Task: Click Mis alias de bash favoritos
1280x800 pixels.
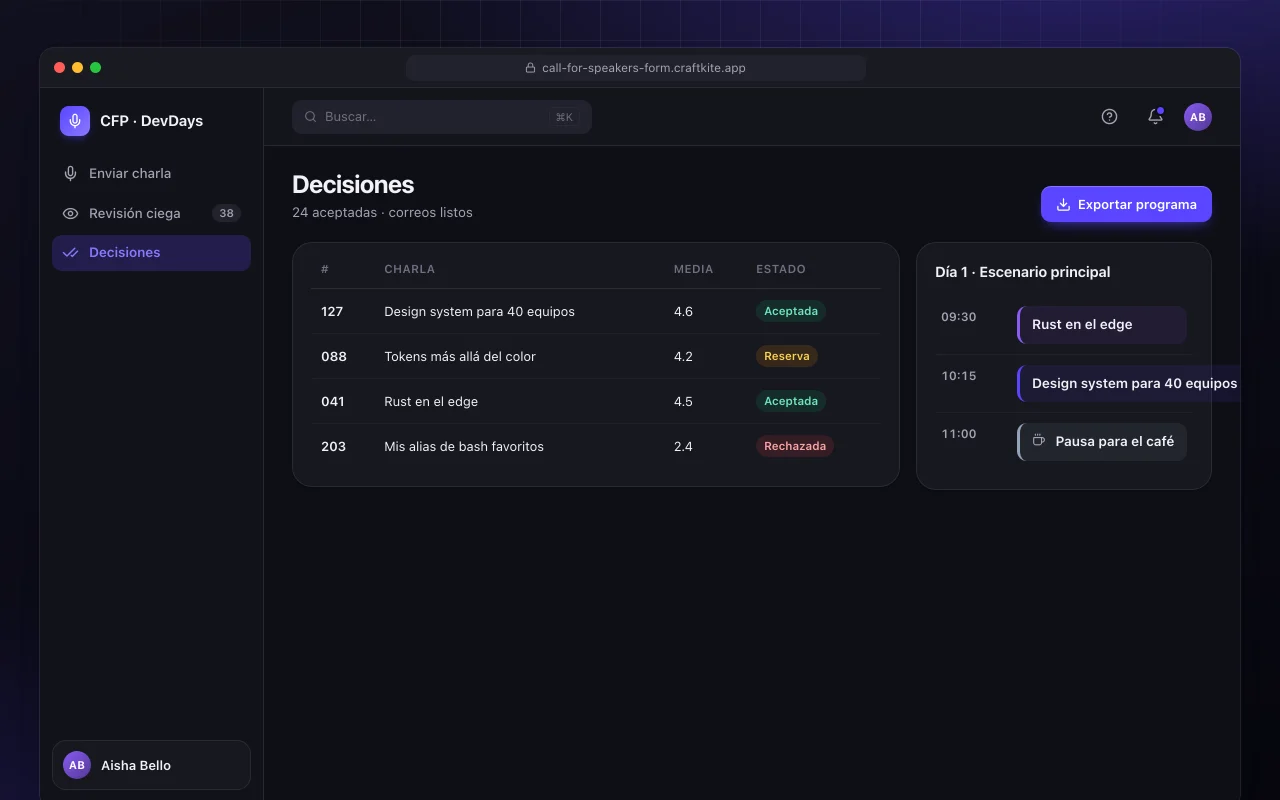Action: click(x=464, y=446)
